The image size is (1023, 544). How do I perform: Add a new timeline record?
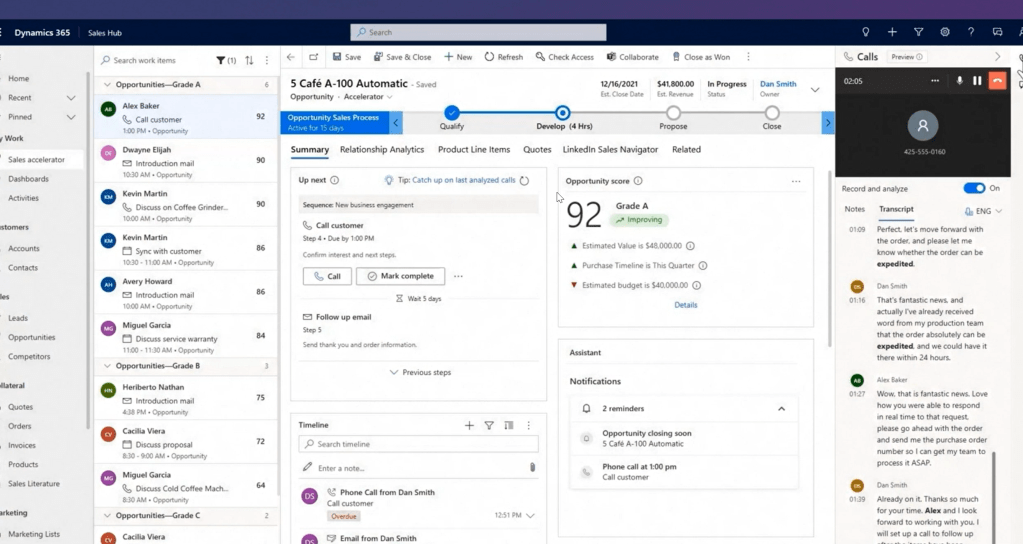click(x=469, y=425)
